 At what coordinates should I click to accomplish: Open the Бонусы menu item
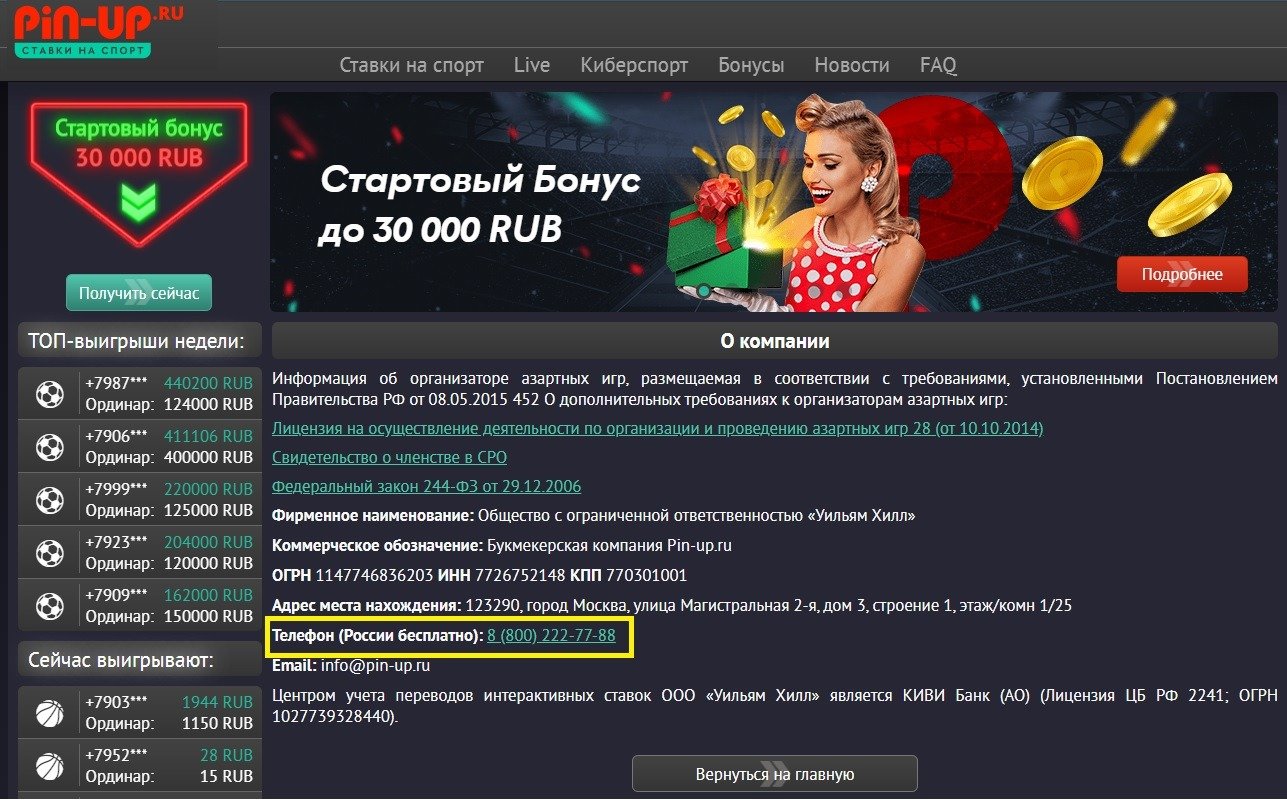[x=751, y=65]
